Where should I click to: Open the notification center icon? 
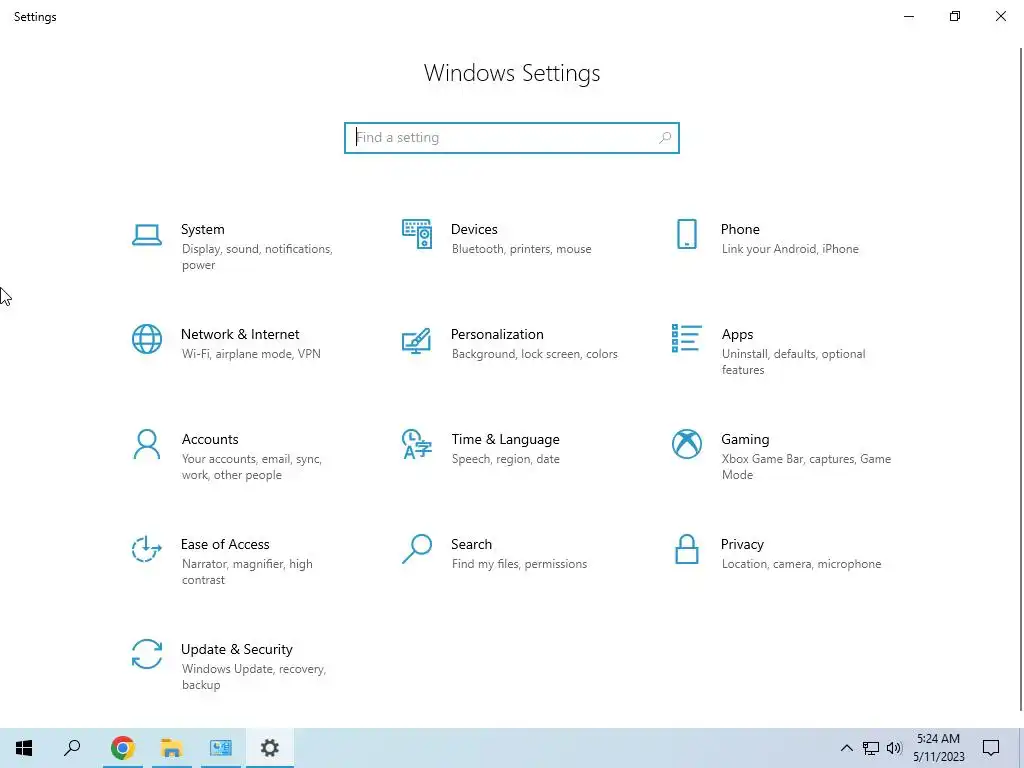(991, 748)
